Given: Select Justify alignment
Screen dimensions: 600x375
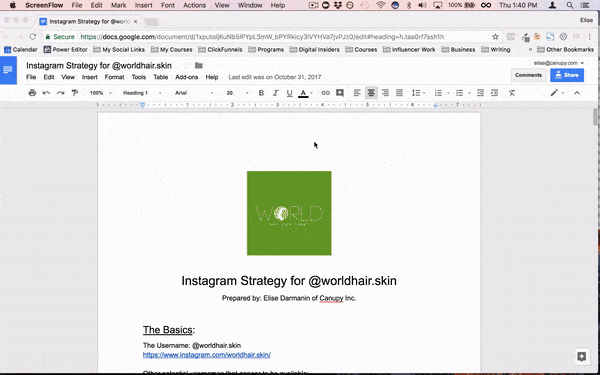Looking at the screenshot, I should 399,93.
